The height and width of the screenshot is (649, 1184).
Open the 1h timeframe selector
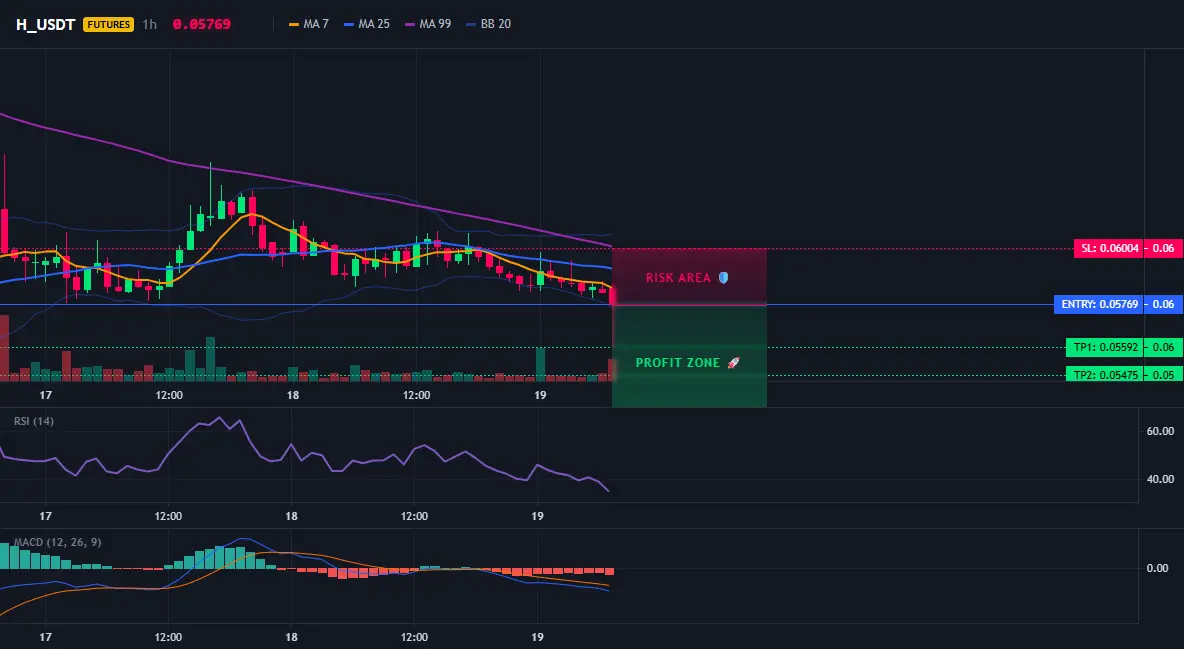pos(150,24)
